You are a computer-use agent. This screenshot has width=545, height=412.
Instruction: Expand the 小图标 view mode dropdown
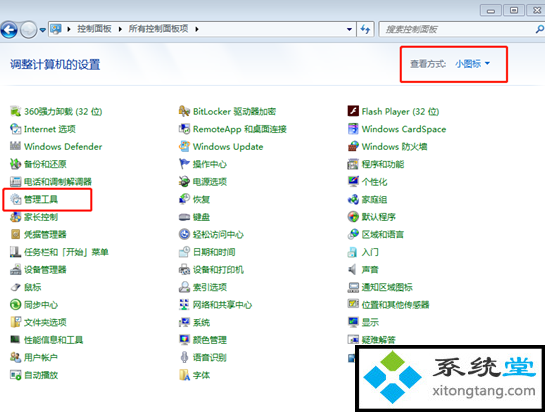(x=472, y=64)
